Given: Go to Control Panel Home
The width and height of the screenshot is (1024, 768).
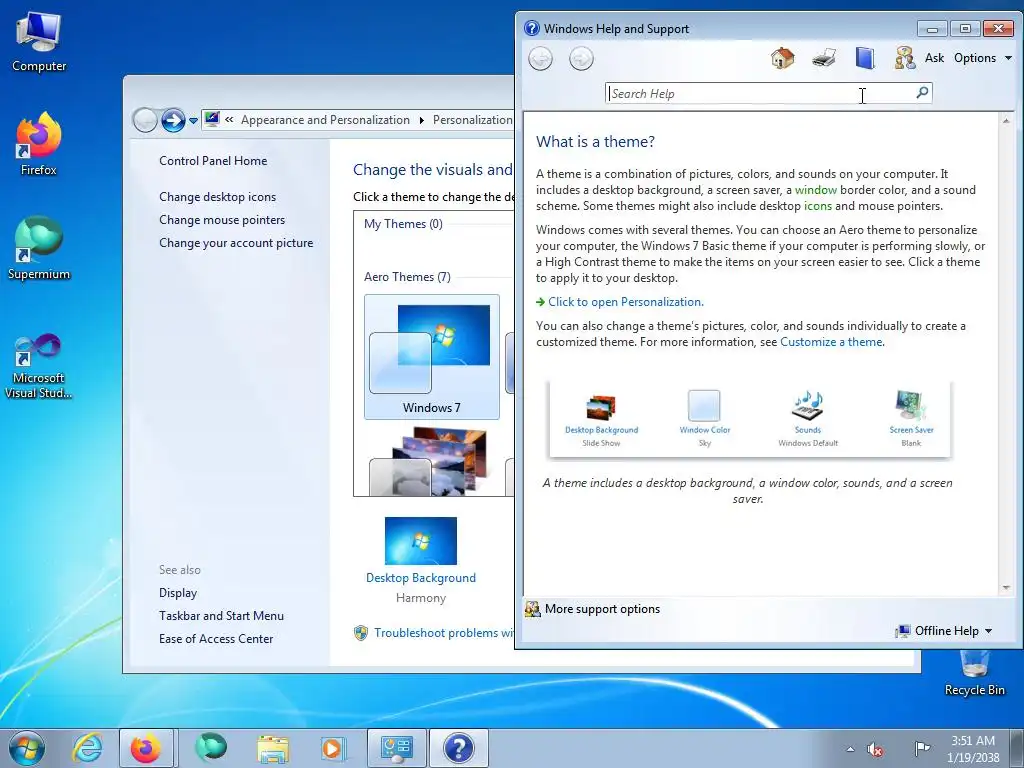Looking at the screenshot, I should pos(213,161).
